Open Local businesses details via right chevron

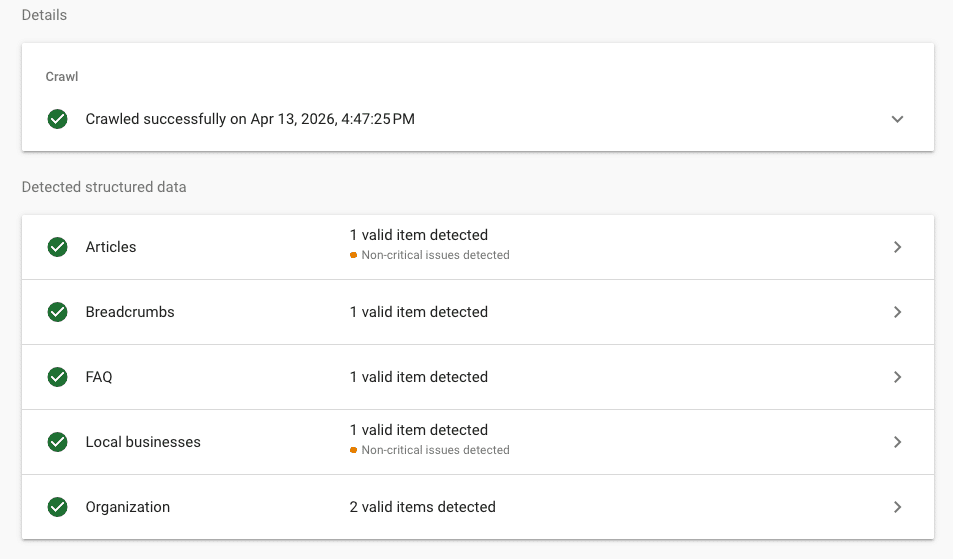point(897,442)
